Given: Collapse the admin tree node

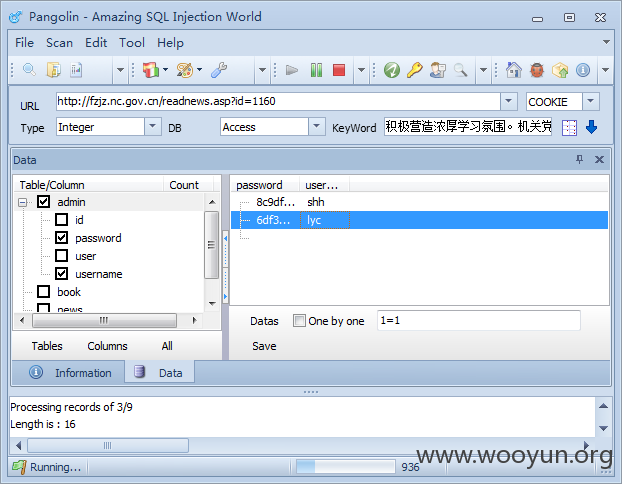Looking at the screenshot, I should [x=22, y=202].
